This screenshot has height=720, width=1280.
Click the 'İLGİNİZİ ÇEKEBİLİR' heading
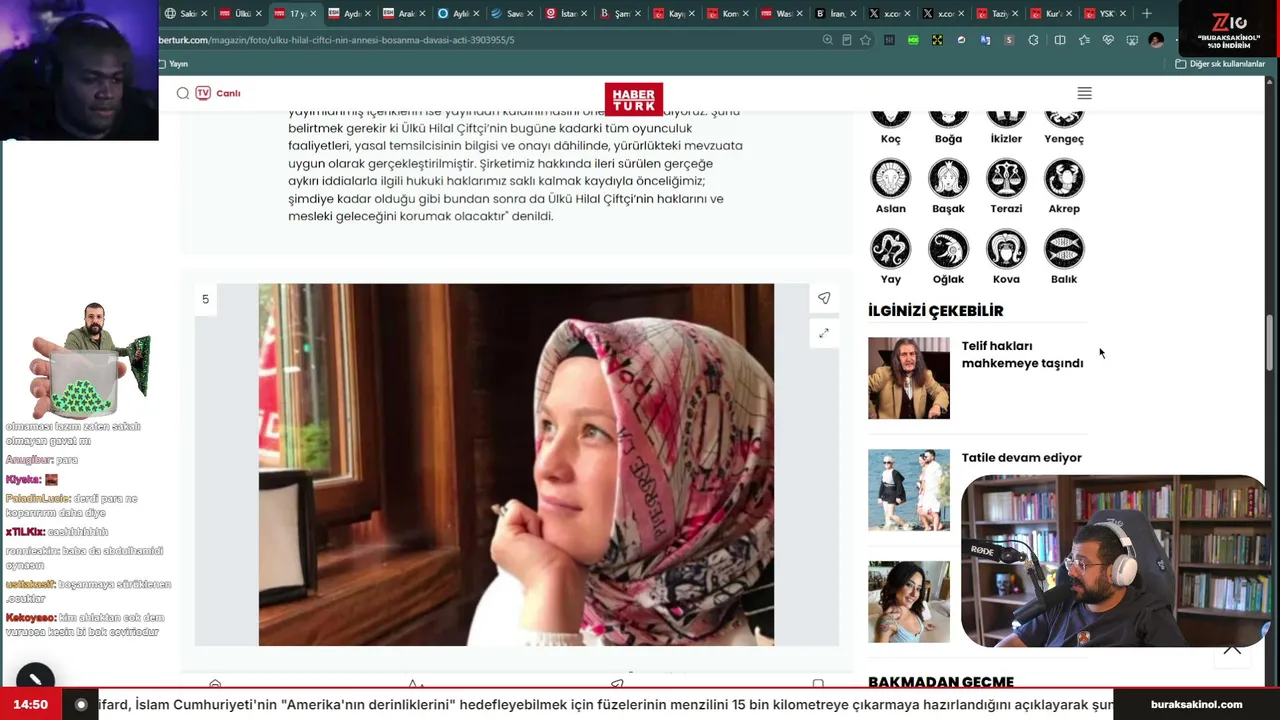click(x=936, y=311)
